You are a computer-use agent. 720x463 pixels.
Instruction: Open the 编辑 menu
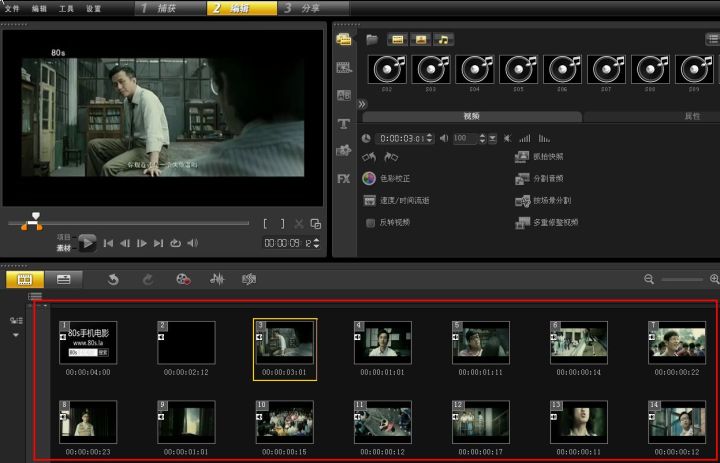point(39,8)
